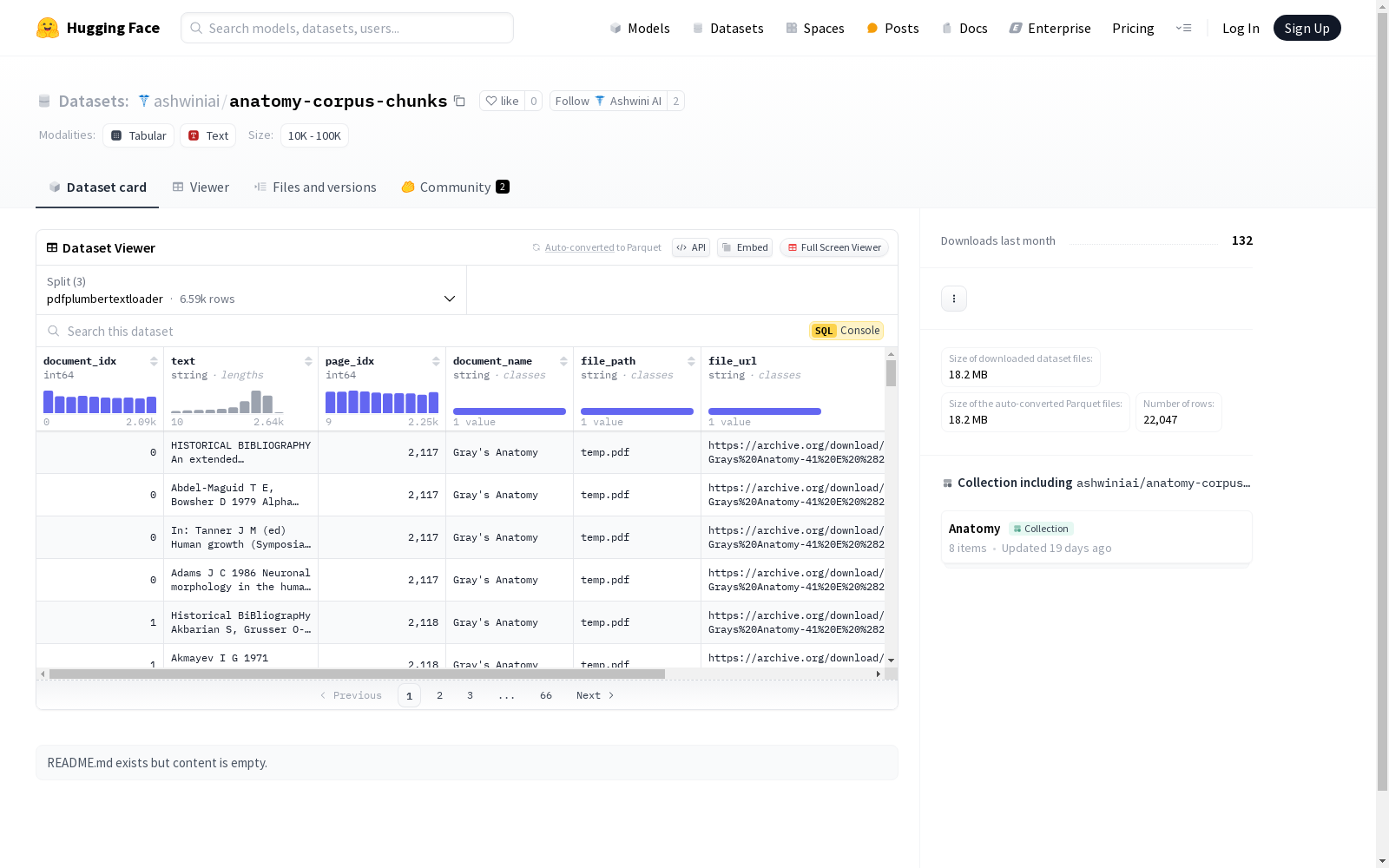The width and height of the screenshot is (1389, 868).
Task: Open the Viewer tab
Action: click(201, 187)
